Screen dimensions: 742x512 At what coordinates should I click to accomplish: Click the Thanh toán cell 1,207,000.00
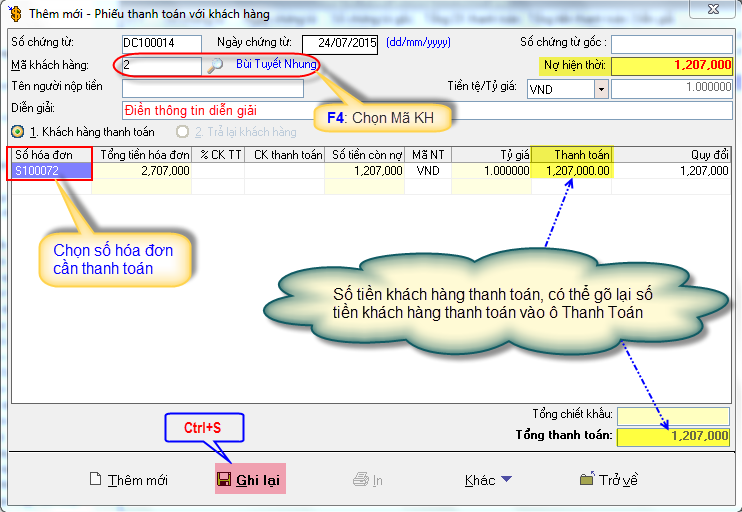pos(571,171)
